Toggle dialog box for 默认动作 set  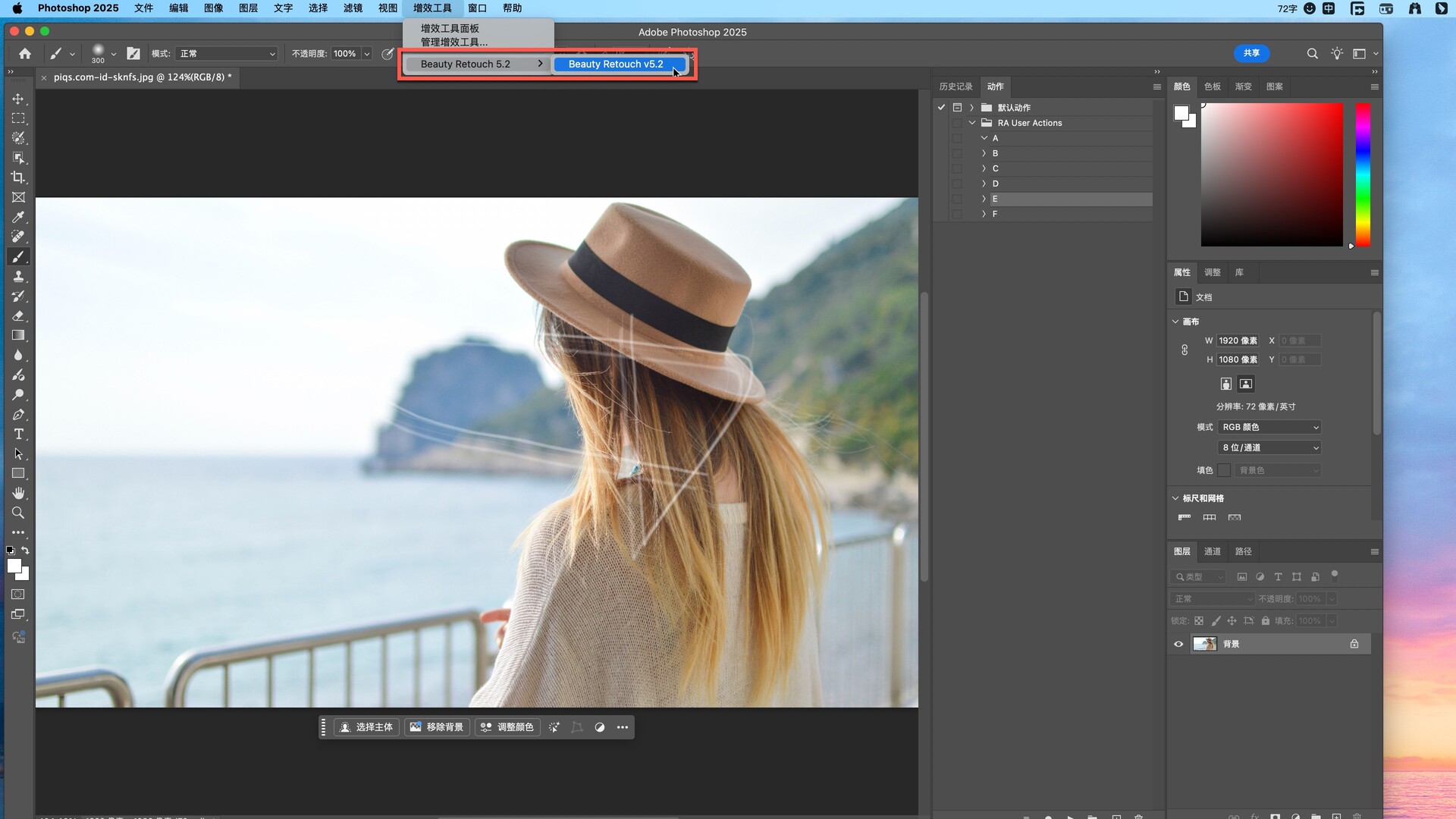pos(957,108)
